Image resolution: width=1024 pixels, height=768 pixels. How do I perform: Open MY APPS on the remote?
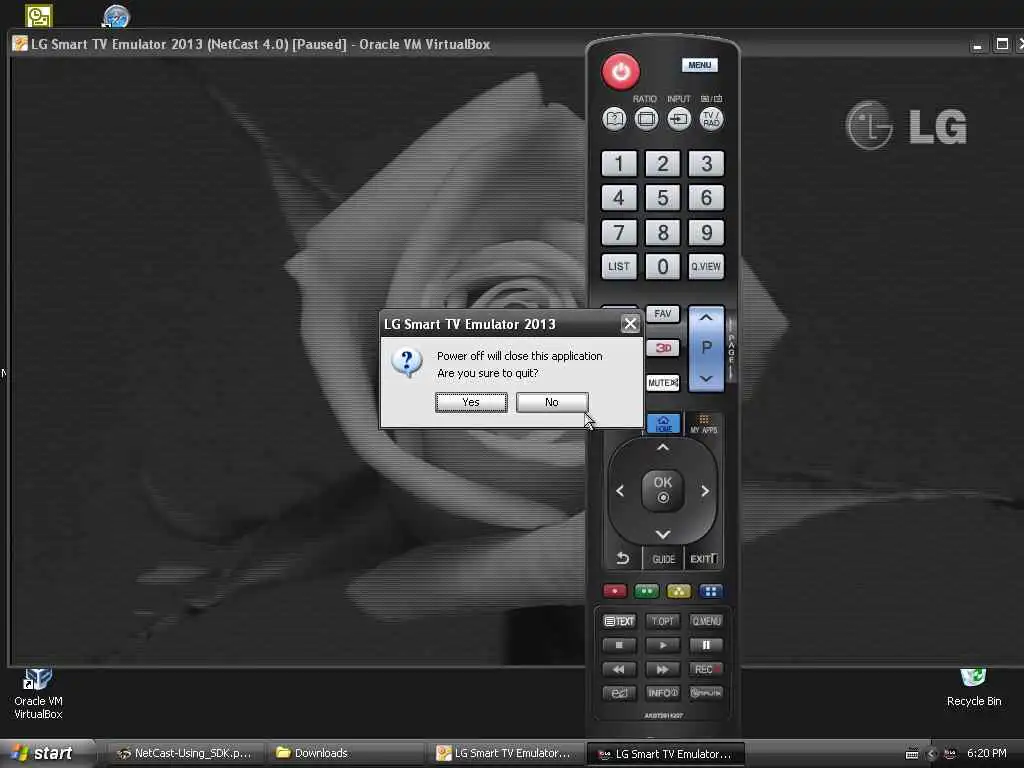(704, 424)
